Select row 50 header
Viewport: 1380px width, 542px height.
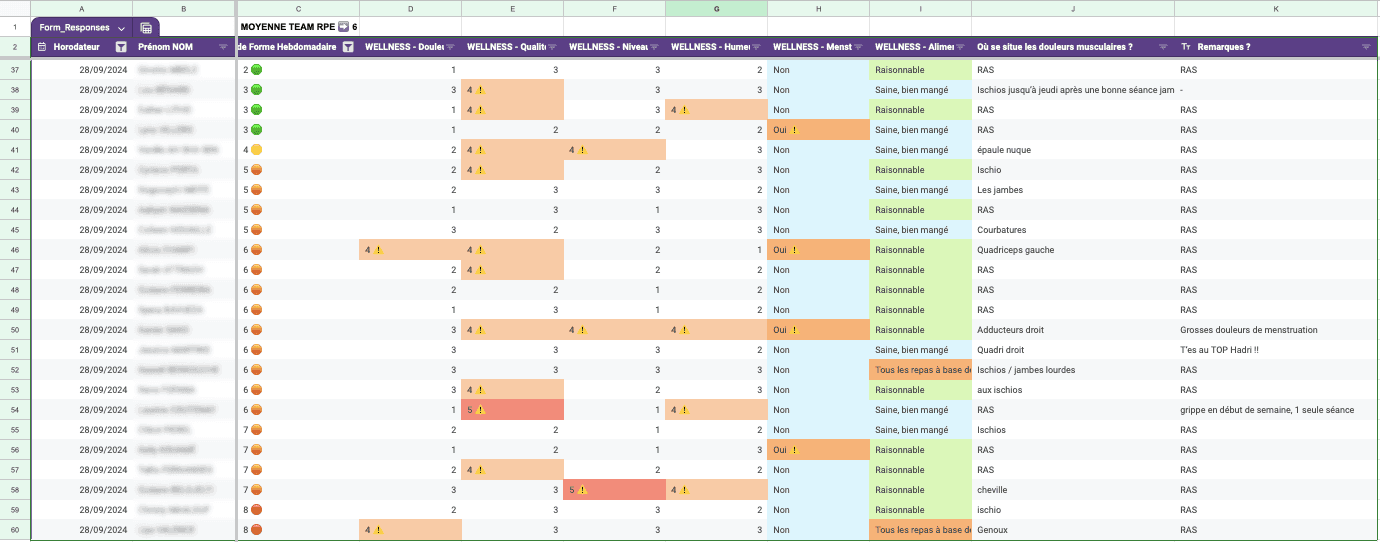click(x=15, y=330)
